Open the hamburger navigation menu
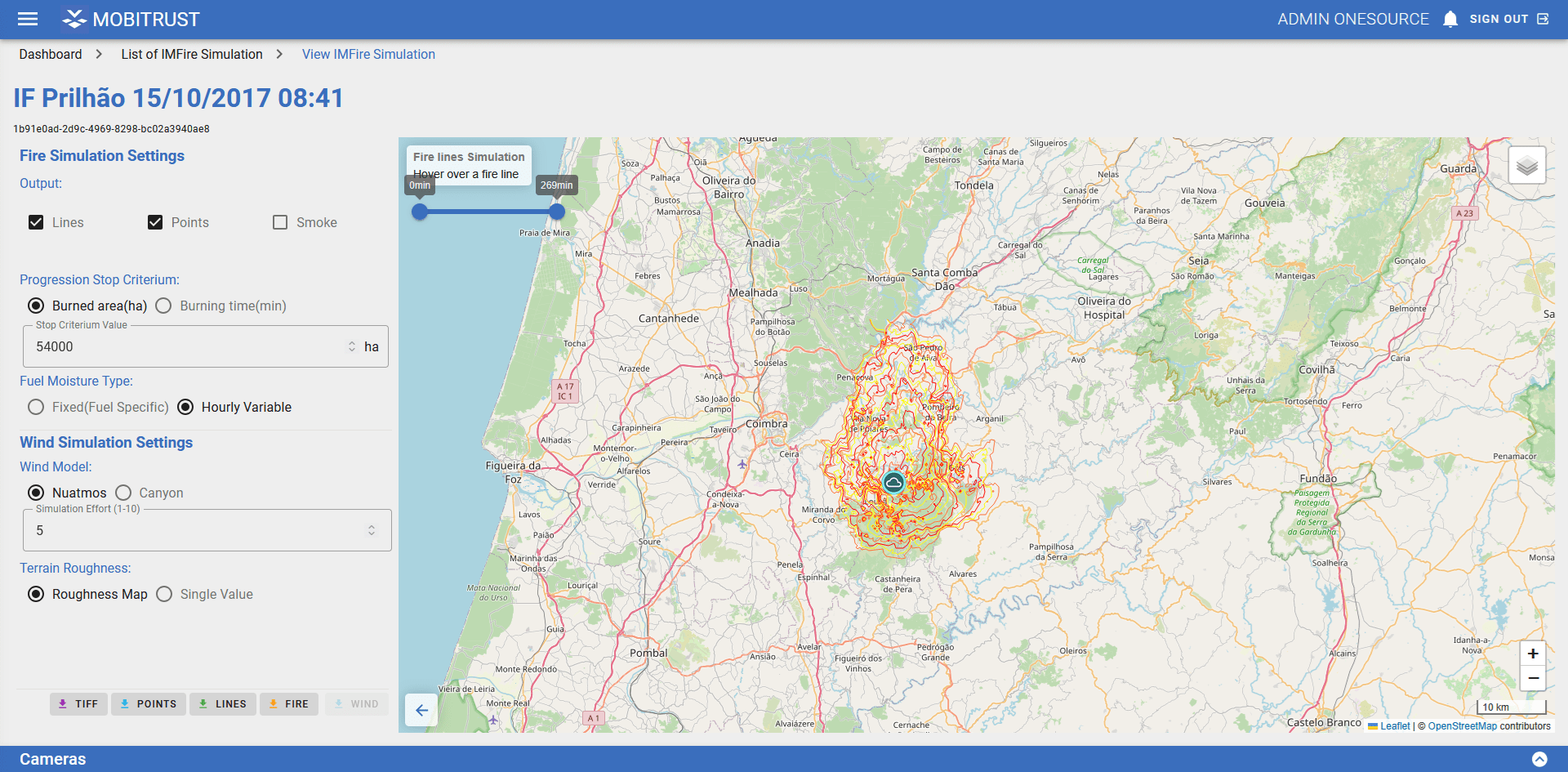Image resolution: width=1568 pixels, height=772 pixels. (28, 19)
